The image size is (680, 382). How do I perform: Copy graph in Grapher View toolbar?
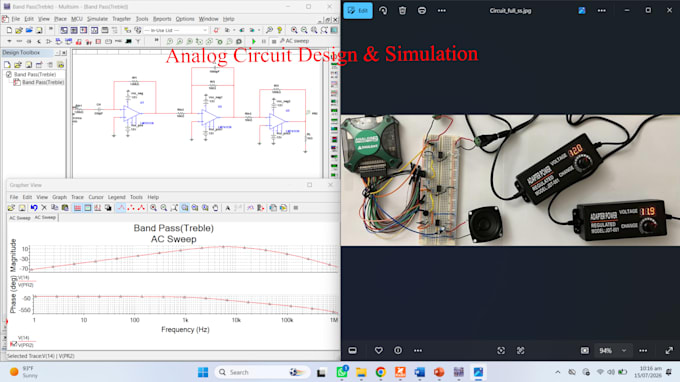click(x=55, y=208)
